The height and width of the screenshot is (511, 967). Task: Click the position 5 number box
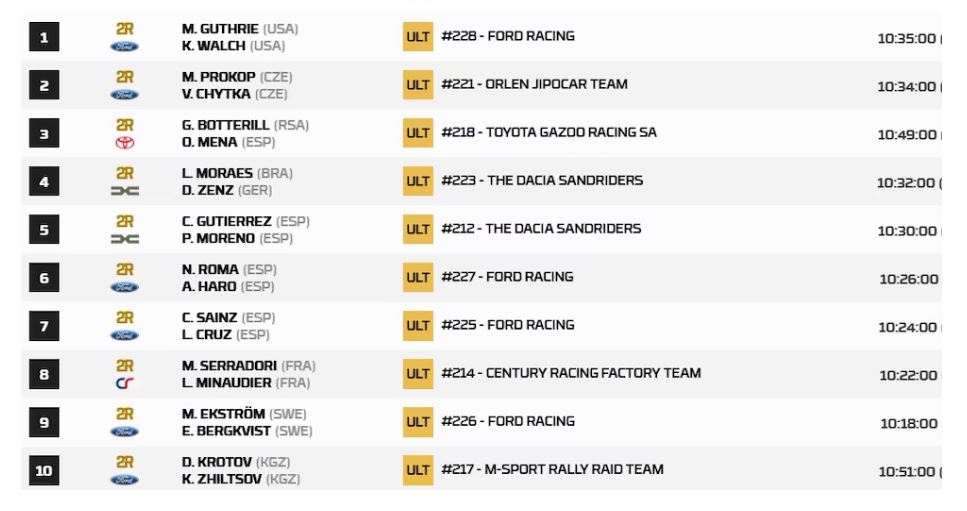coord(44,230)
